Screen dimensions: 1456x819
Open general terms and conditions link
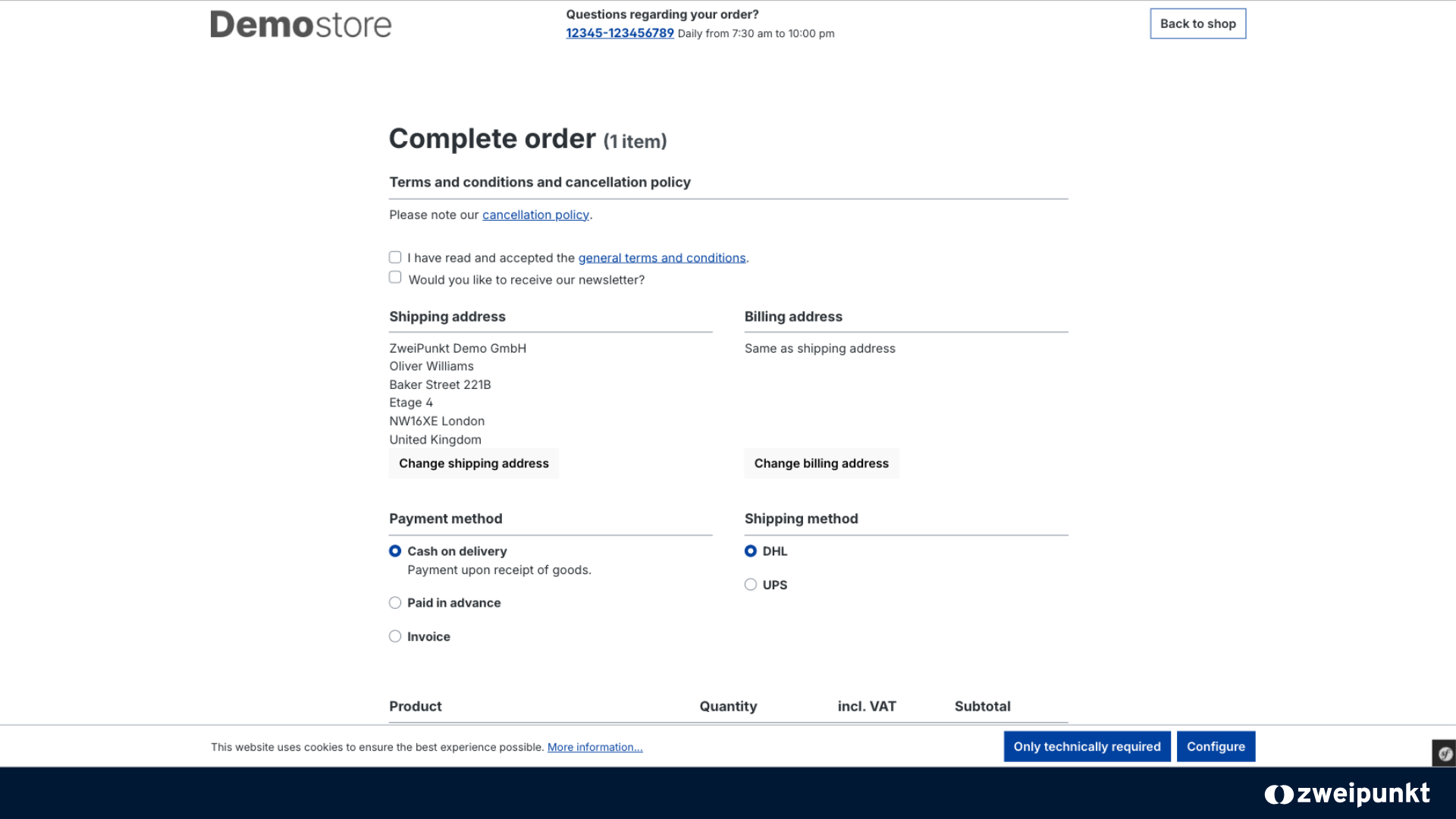pyautogui.click(x=662, y=258)
